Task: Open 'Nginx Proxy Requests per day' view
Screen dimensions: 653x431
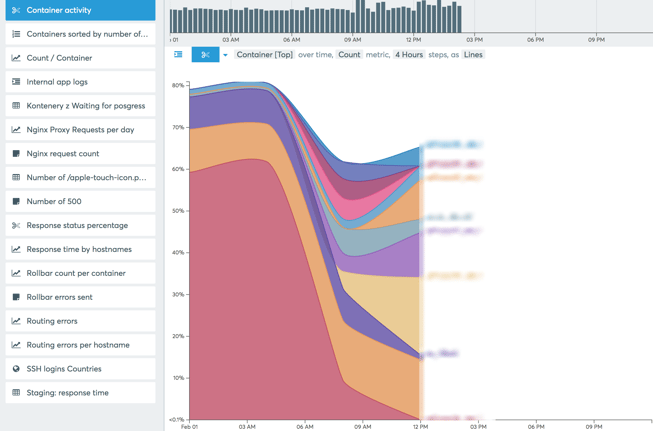Action: [78, 130]
